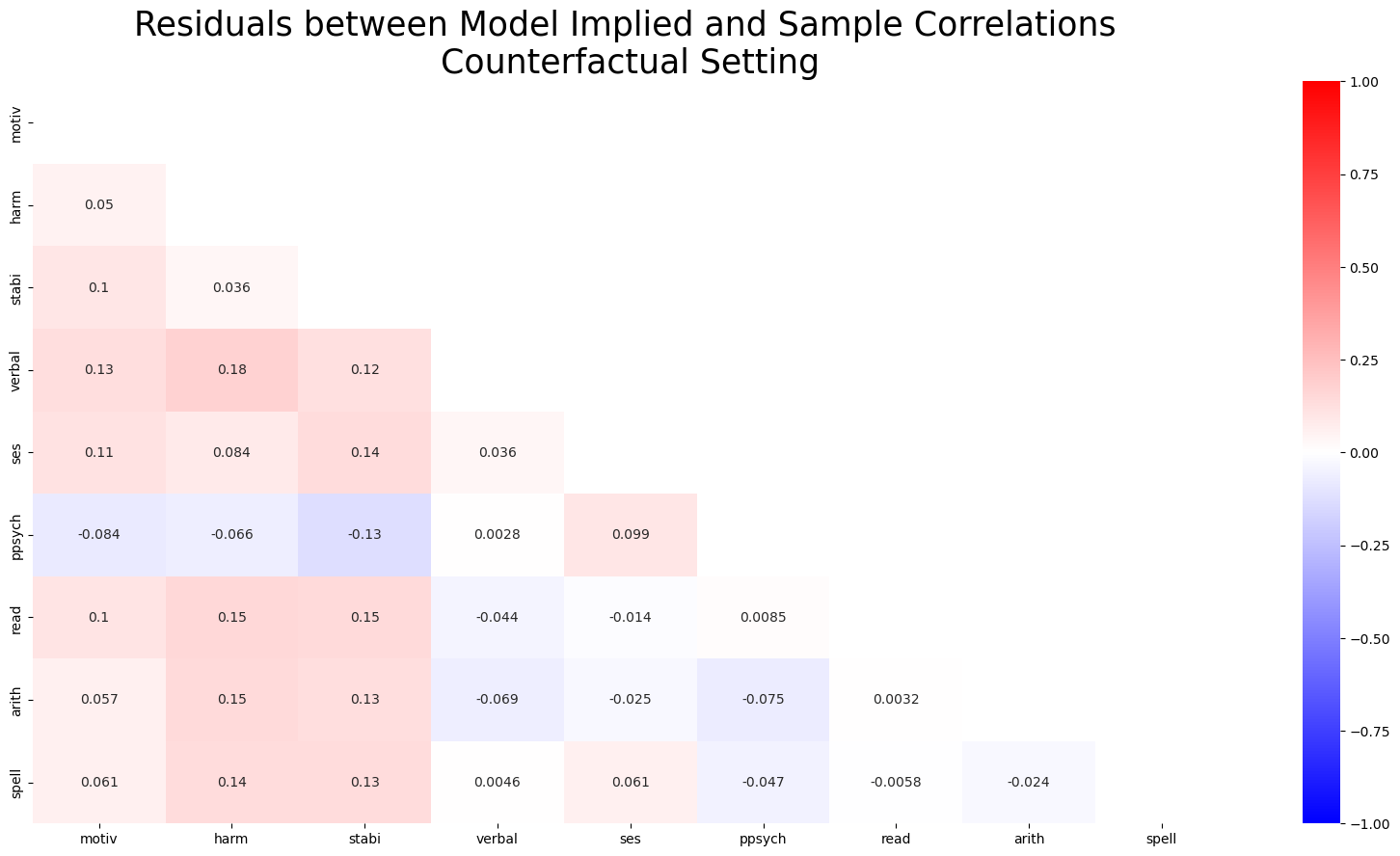Click the 'verbal' label on the x-axis
Viewport: 1400px width, 856px height.
498,840
